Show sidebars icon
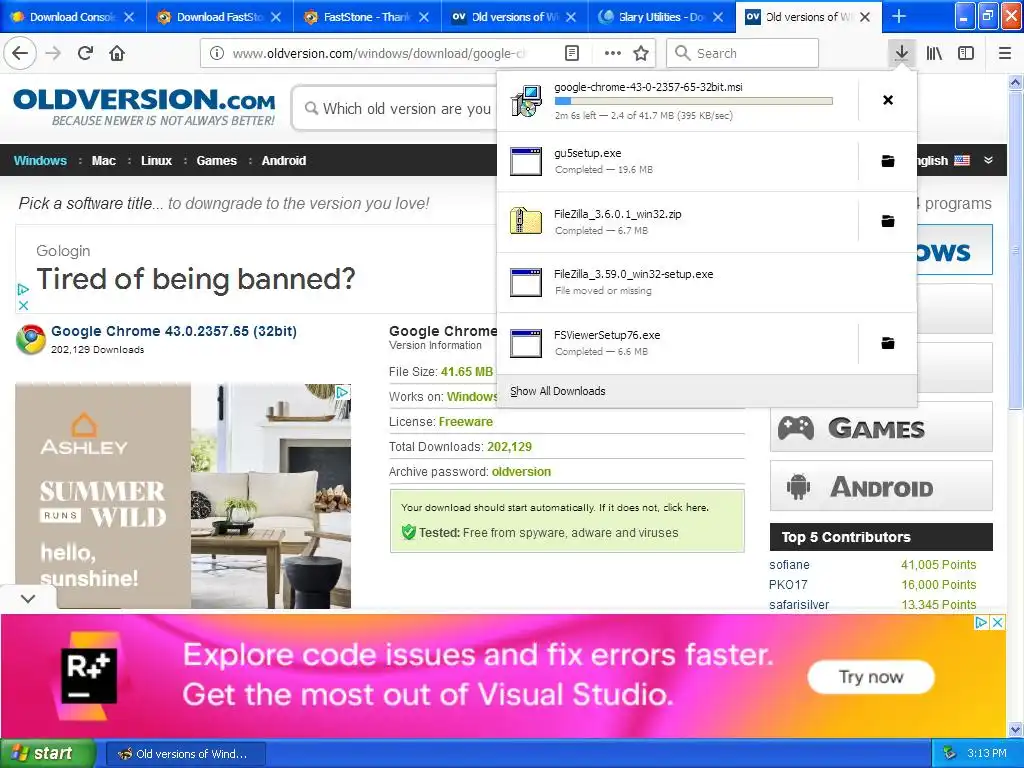The width and height of the screenshot is (1024, 768). pyautogui.click(x=966, y=53)
